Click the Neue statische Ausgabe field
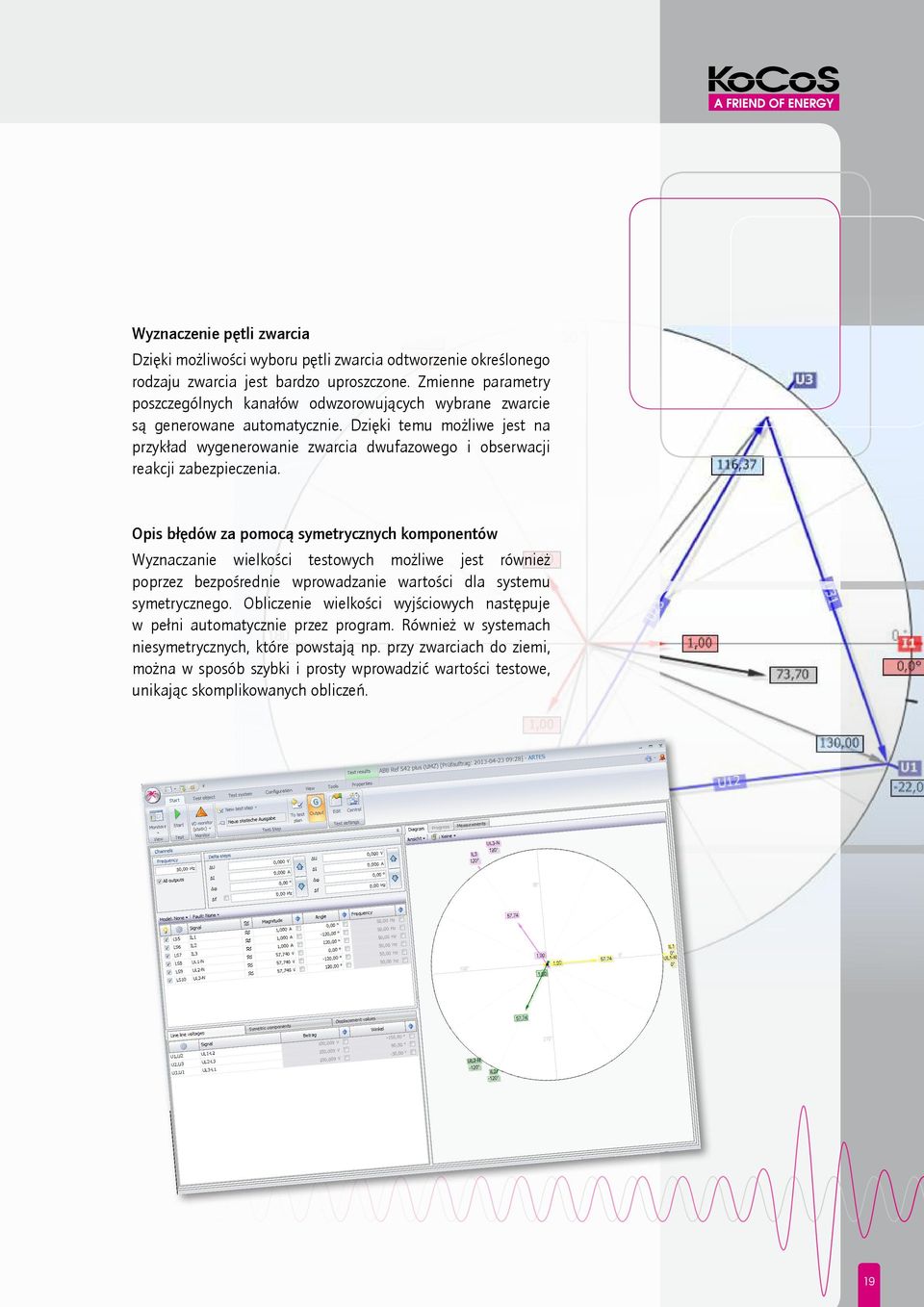Viewport: 924px width, 1307px height. tap(256, 818)
